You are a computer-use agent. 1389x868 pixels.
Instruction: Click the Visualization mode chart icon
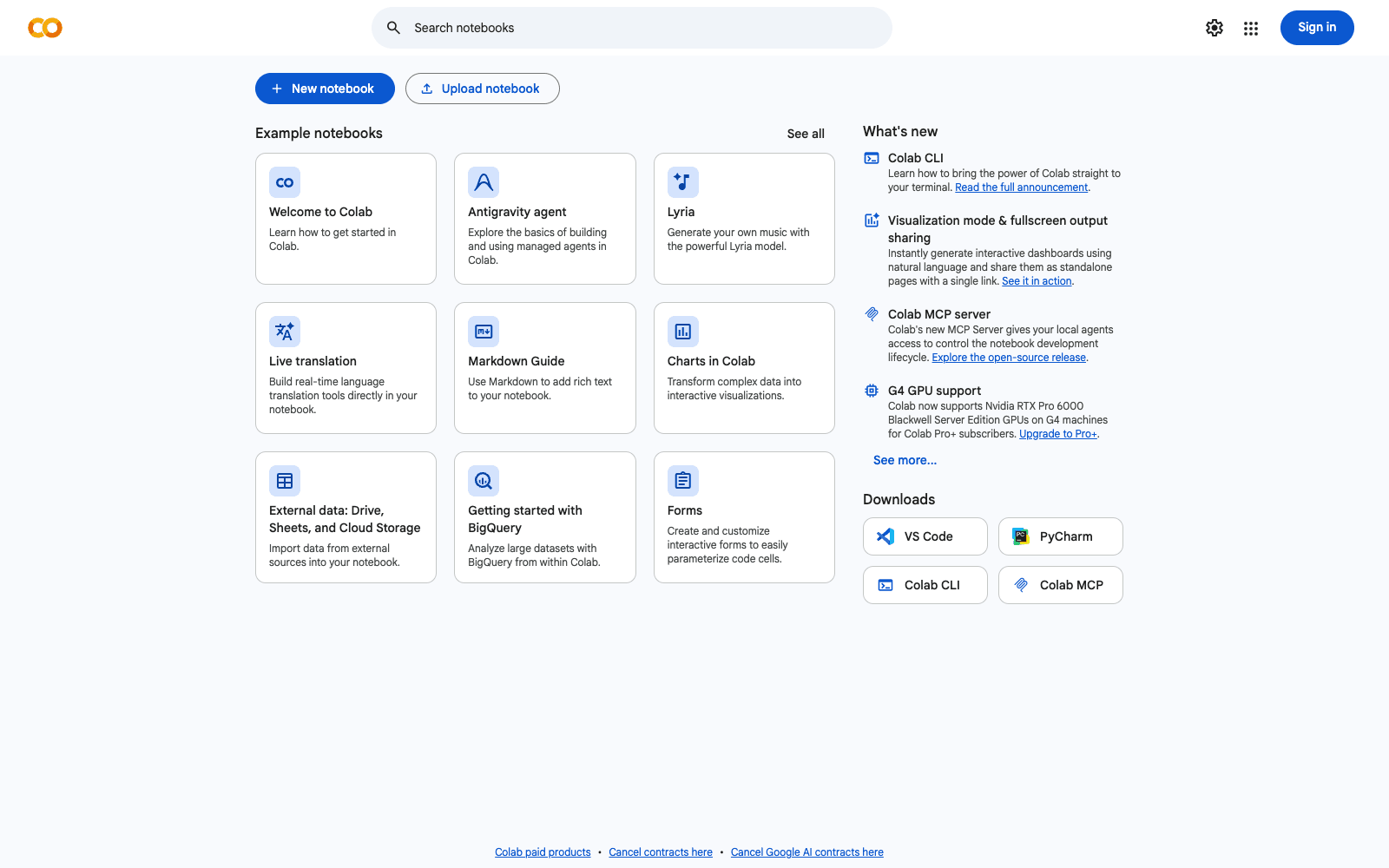[x=872, y=220]
